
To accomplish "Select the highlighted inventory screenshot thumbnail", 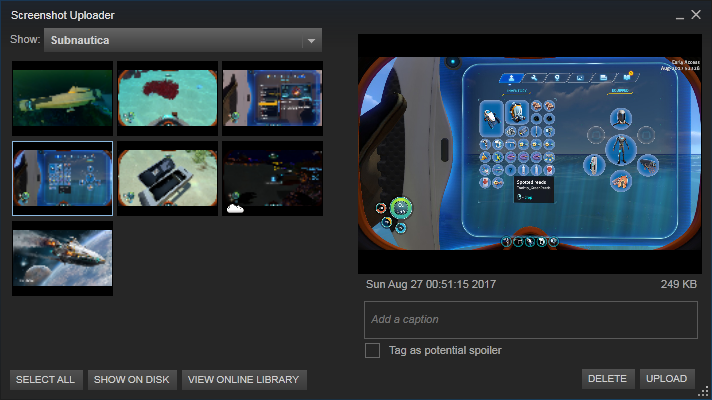I will click(x=63, y=178).
